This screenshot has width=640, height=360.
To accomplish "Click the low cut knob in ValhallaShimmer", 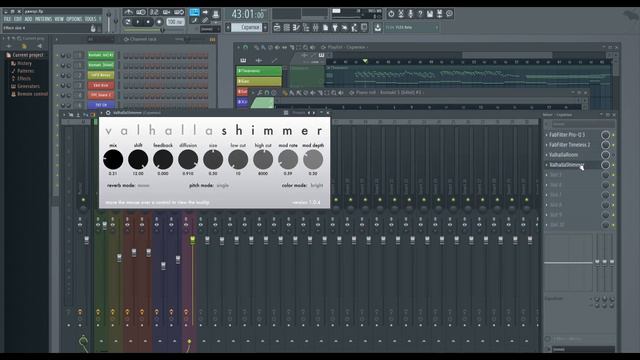I will [x=238, y=159].
